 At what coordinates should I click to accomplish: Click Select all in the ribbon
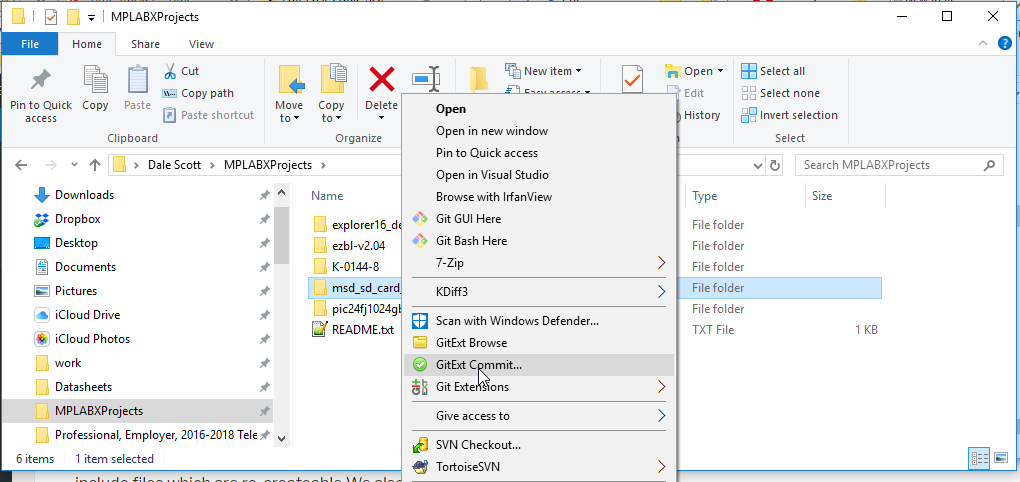pos(773,71)
